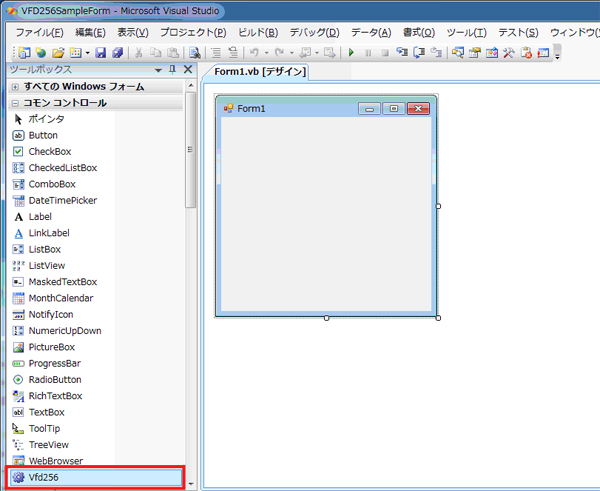
Task: Open the toolbox window position dropdown arrow
Action: pos(158,70)
